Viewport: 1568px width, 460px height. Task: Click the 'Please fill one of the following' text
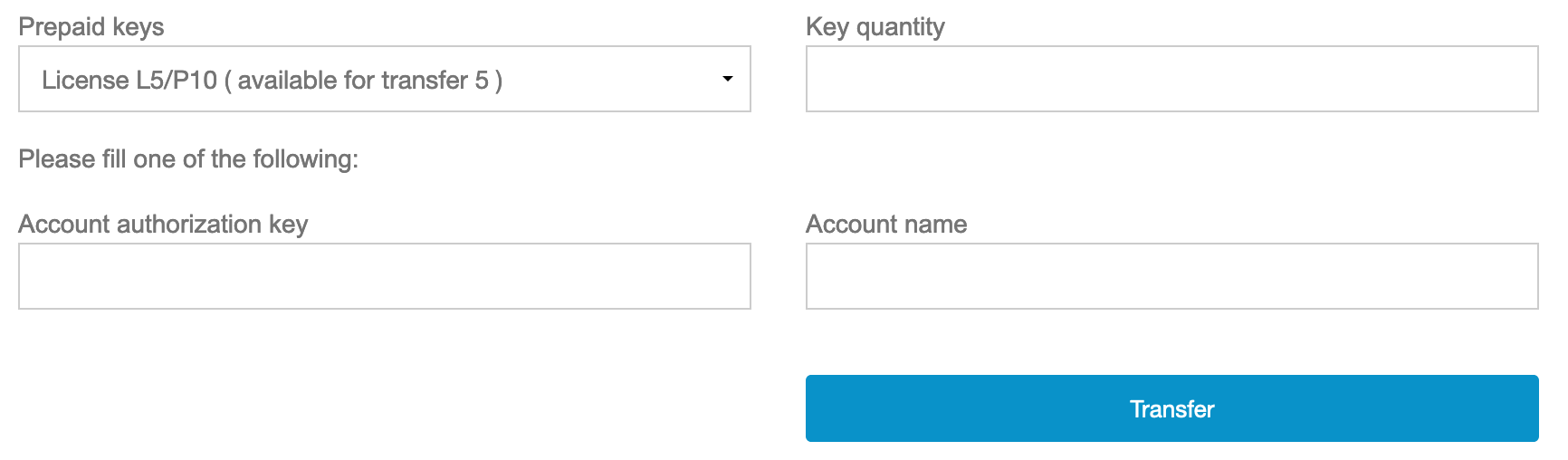[188, 159]
